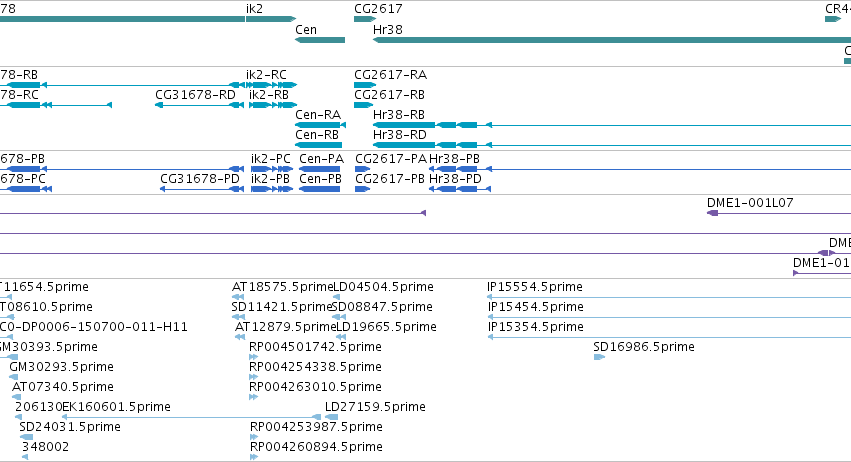Open transcript ik2-RB
Image resolution: width=851 pixels, height=462 pixels.
pyautogui.click(x=269, y=95)
